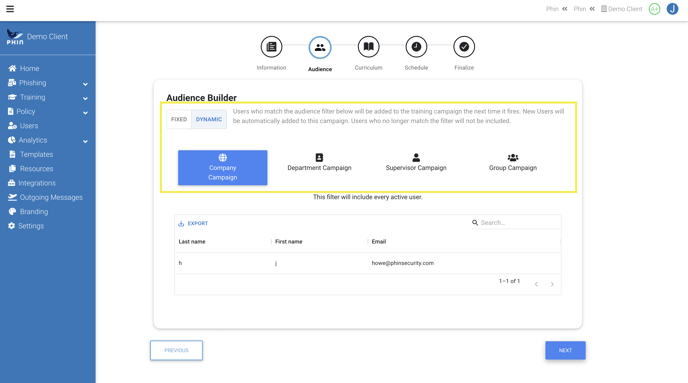
Task: Click the Phin bird logo
Action: tap(14, 37)
